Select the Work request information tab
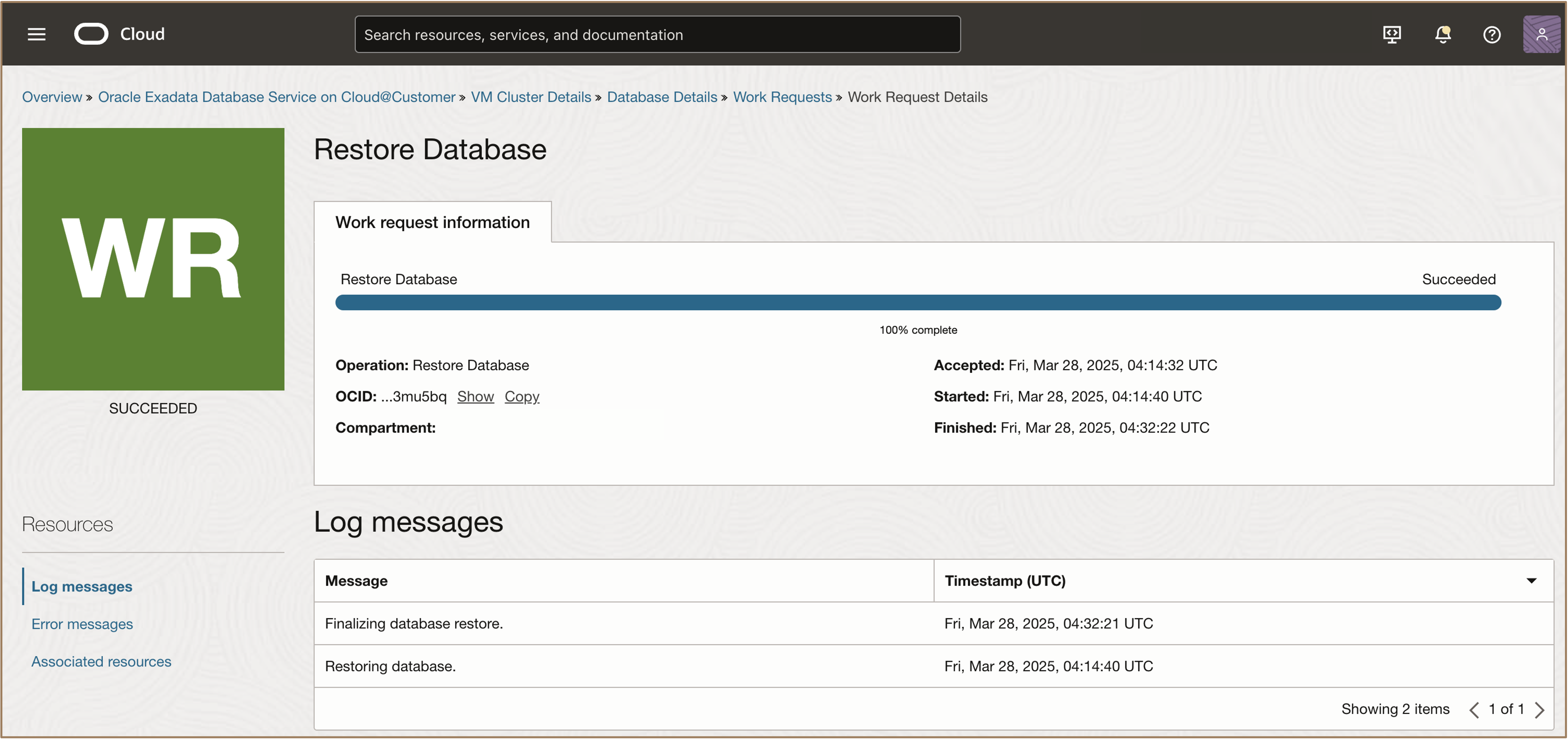The image size is (1568, 739). point(432,222)
